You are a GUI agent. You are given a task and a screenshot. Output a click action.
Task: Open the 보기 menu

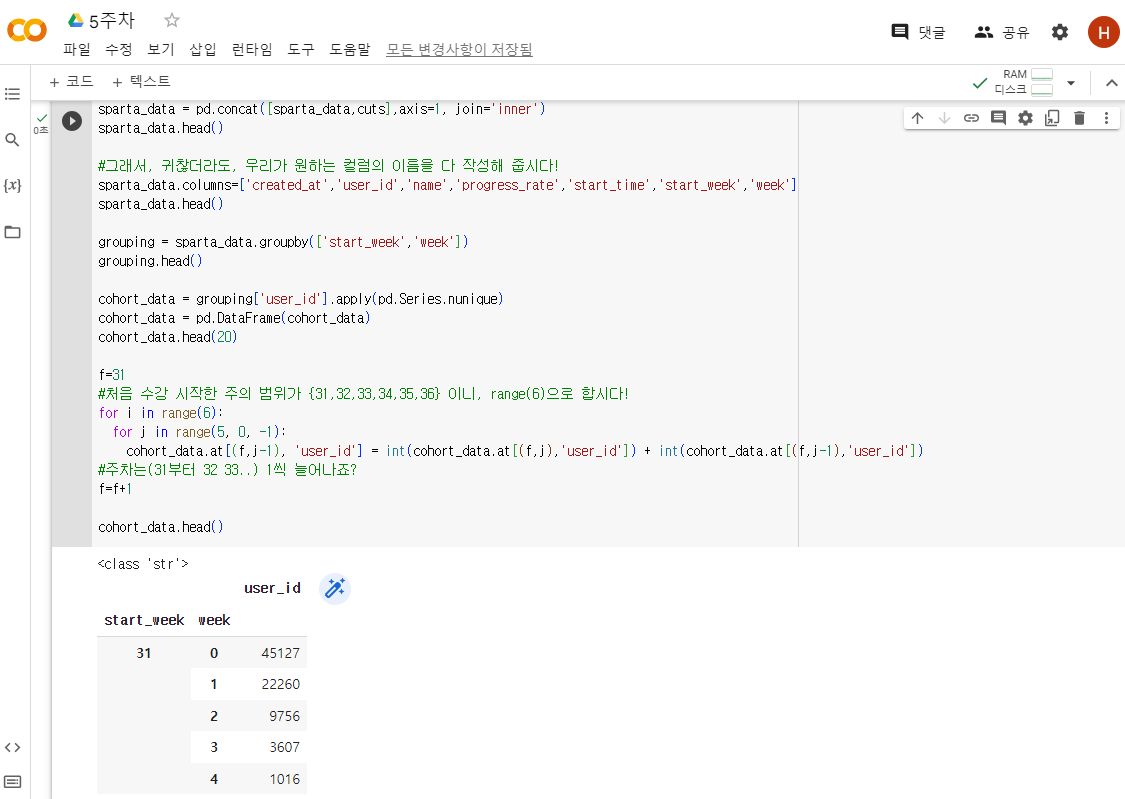point(161,49)
